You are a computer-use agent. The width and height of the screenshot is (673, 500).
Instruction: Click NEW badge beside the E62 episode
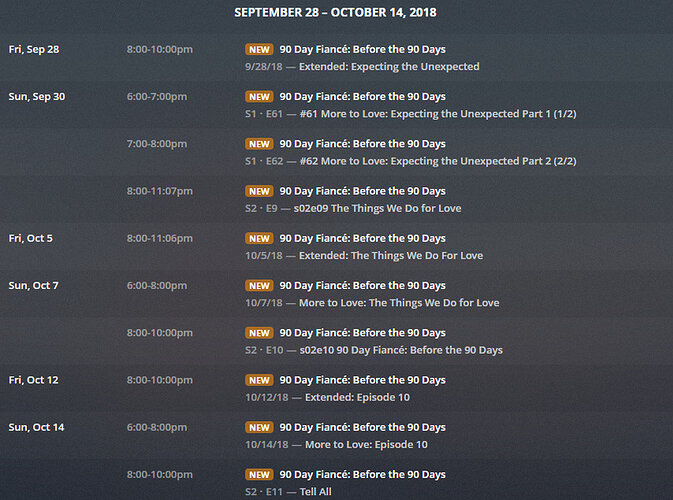(259, 144)
